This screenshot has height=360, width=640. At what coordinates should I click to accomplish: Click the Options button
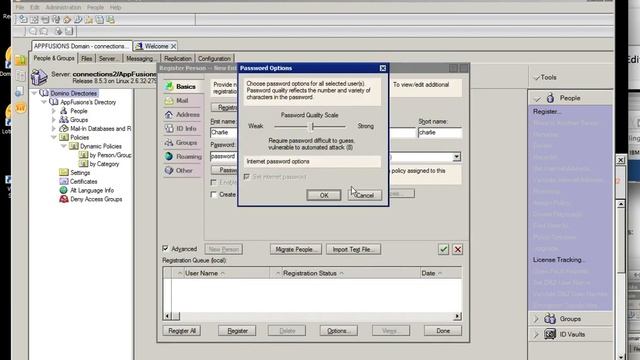[339, 331]
